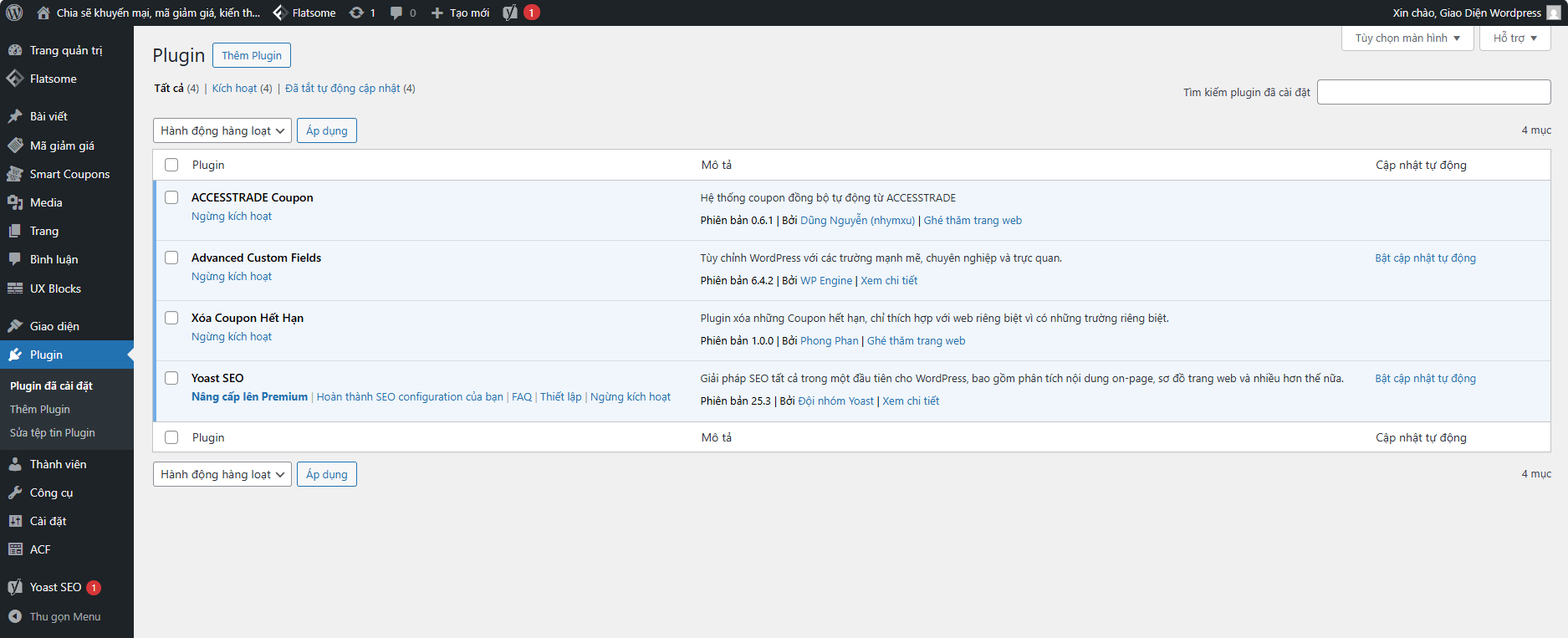The width and height of the screenshot is (1568, 638).
Task: Click Hoàn thành SEO configuration của bạn
Action: tap(410, 396)
